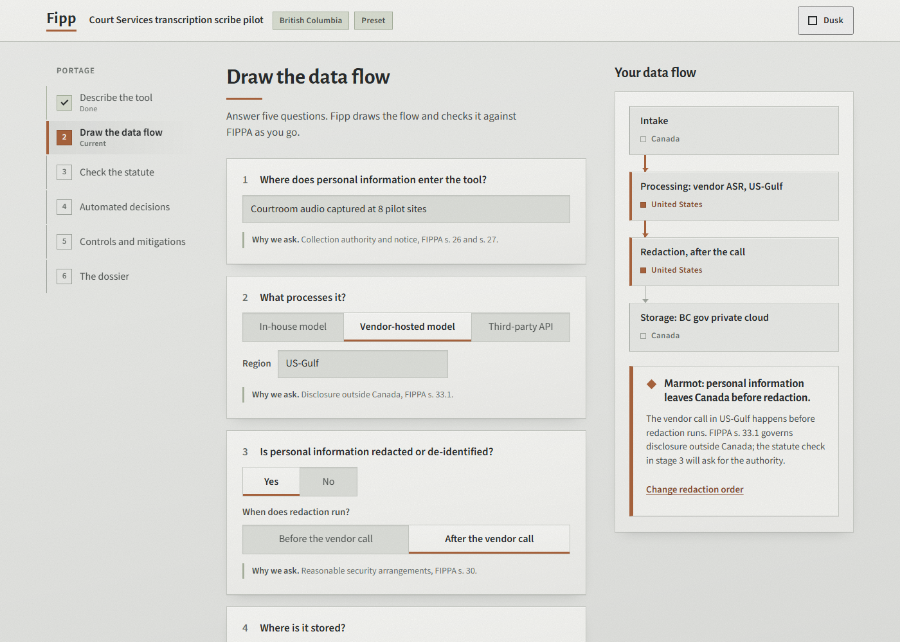Click the Marmot warning diamond icon
900x642 pixels.
(x=651, y=384)
